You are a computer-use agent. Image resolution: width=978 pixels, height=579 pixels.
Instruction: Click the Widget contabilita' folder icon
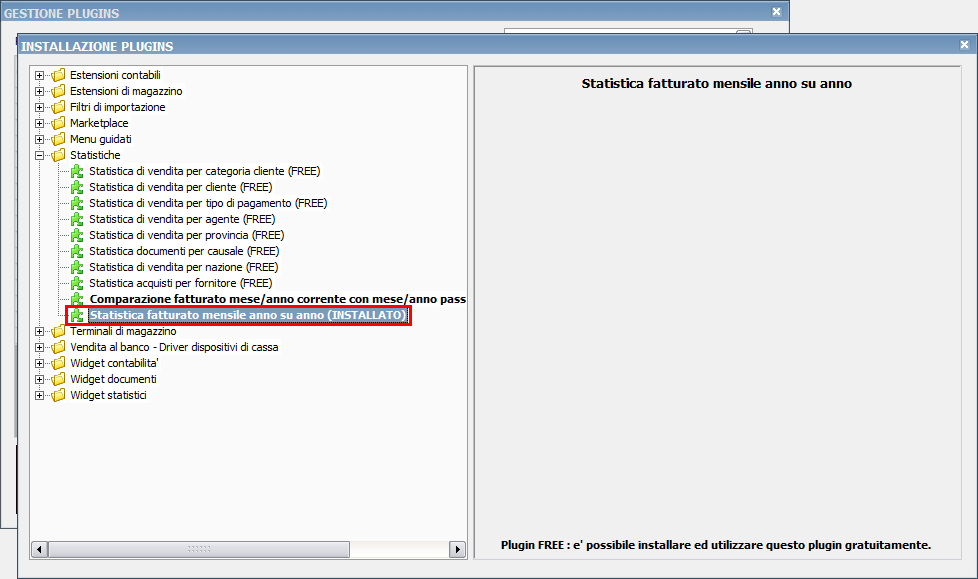click(58, 363)
